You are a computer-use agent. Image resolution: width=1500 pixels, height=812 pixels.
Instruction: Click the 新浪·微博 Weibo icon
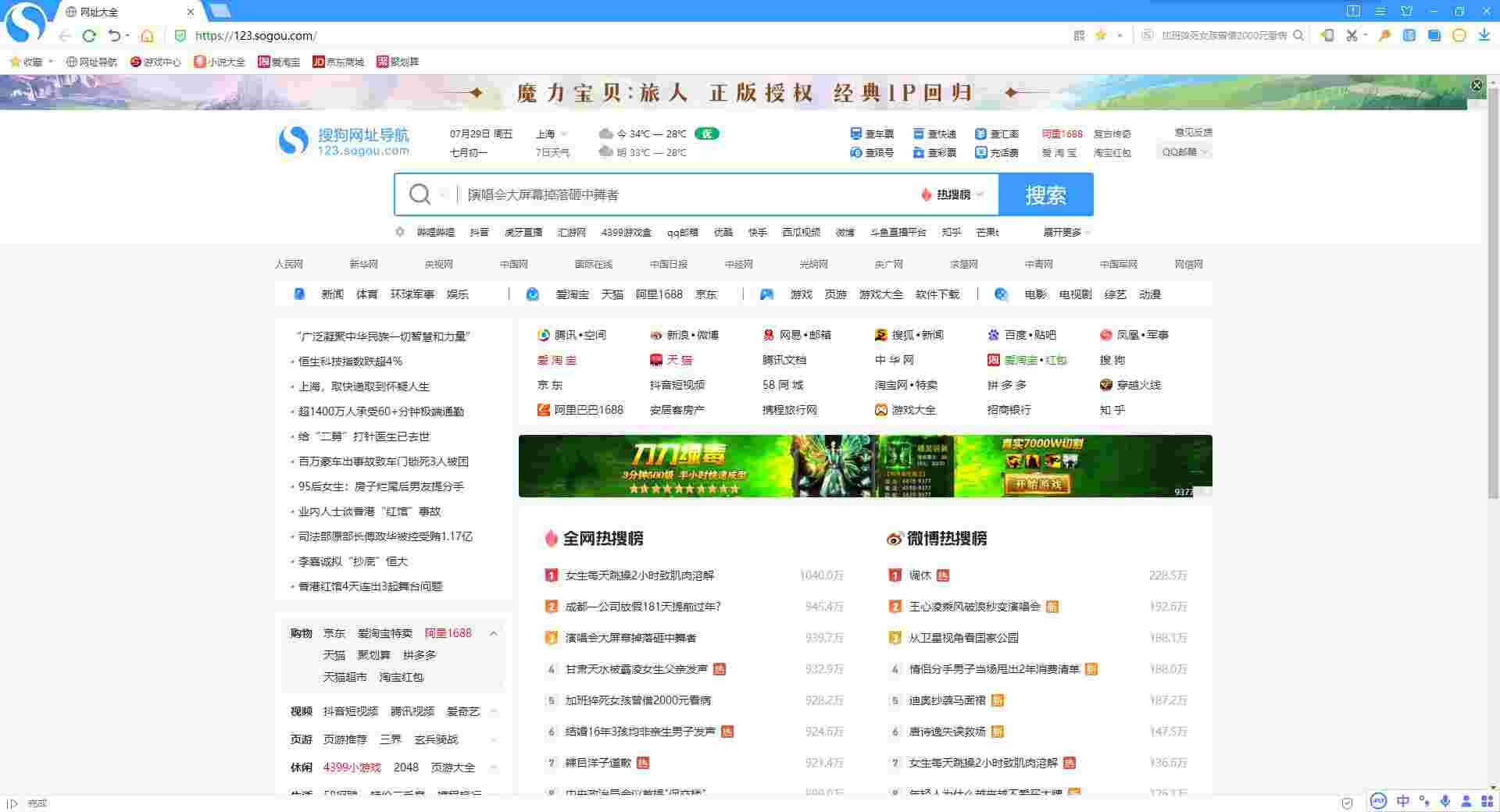[657, 335]
